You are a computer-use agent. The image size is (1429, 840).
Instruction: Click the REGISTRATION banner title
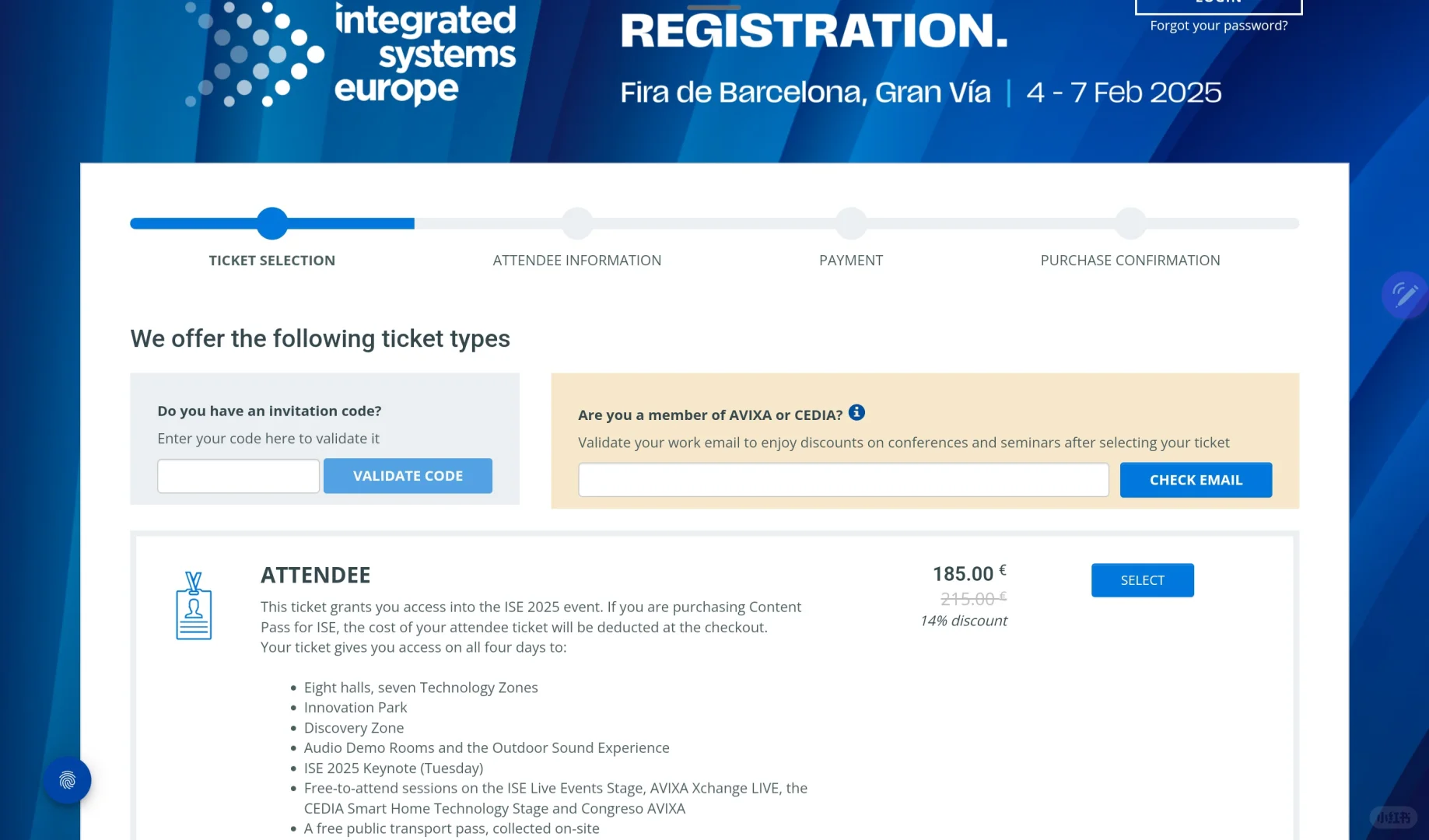point(814,30)
